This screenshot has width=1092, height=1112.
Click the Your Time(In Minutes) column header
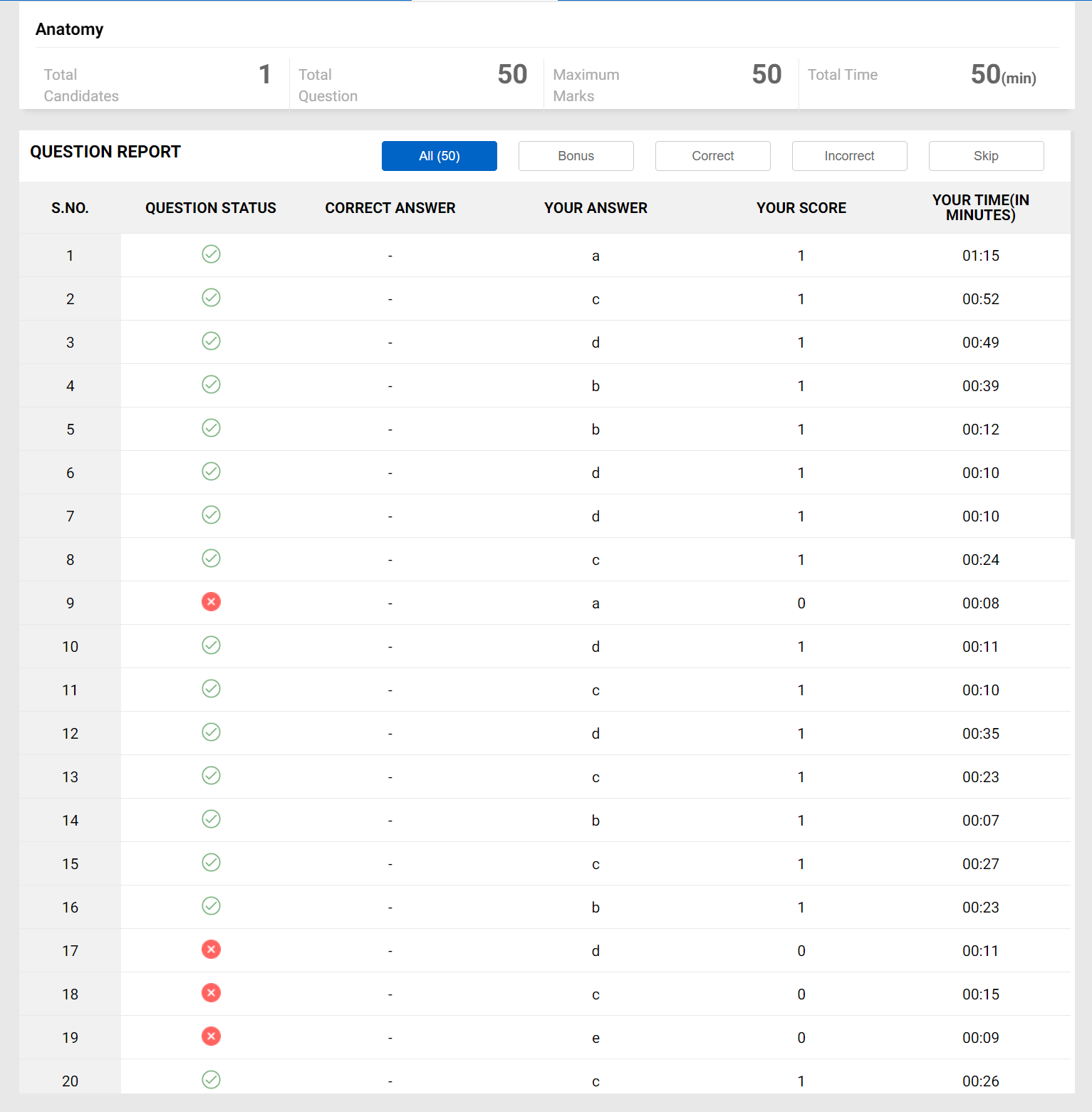[x=980, y=208]
